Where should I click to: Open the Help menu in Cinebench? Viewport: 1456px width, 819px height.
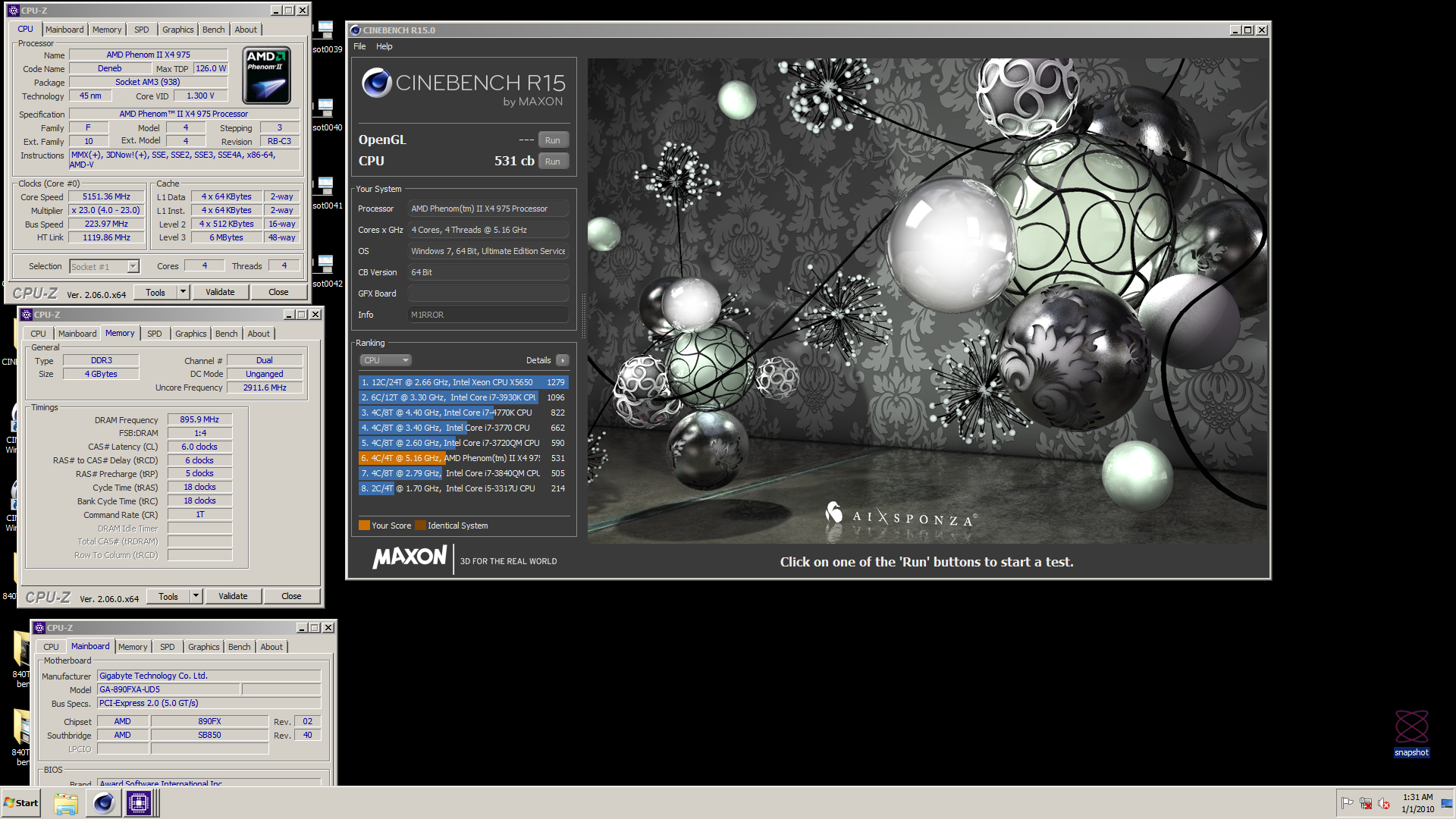point(384,46)
